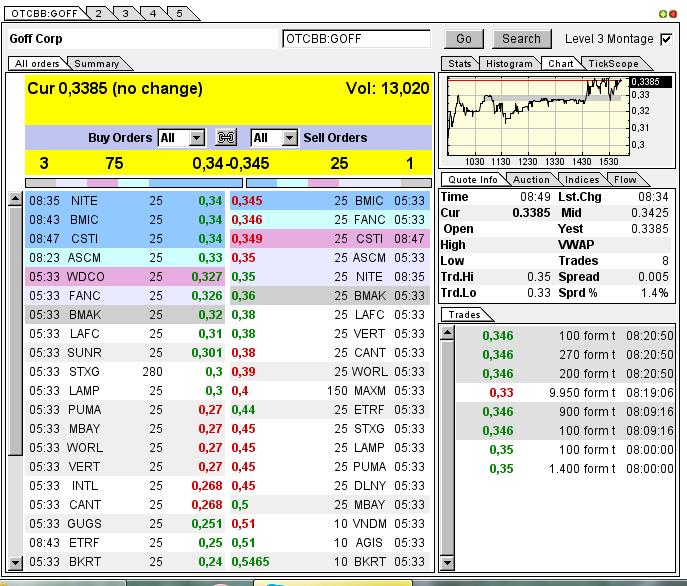
Task: Open the Sell Orders filter dropdown
Action: click(x=289, y=138)
